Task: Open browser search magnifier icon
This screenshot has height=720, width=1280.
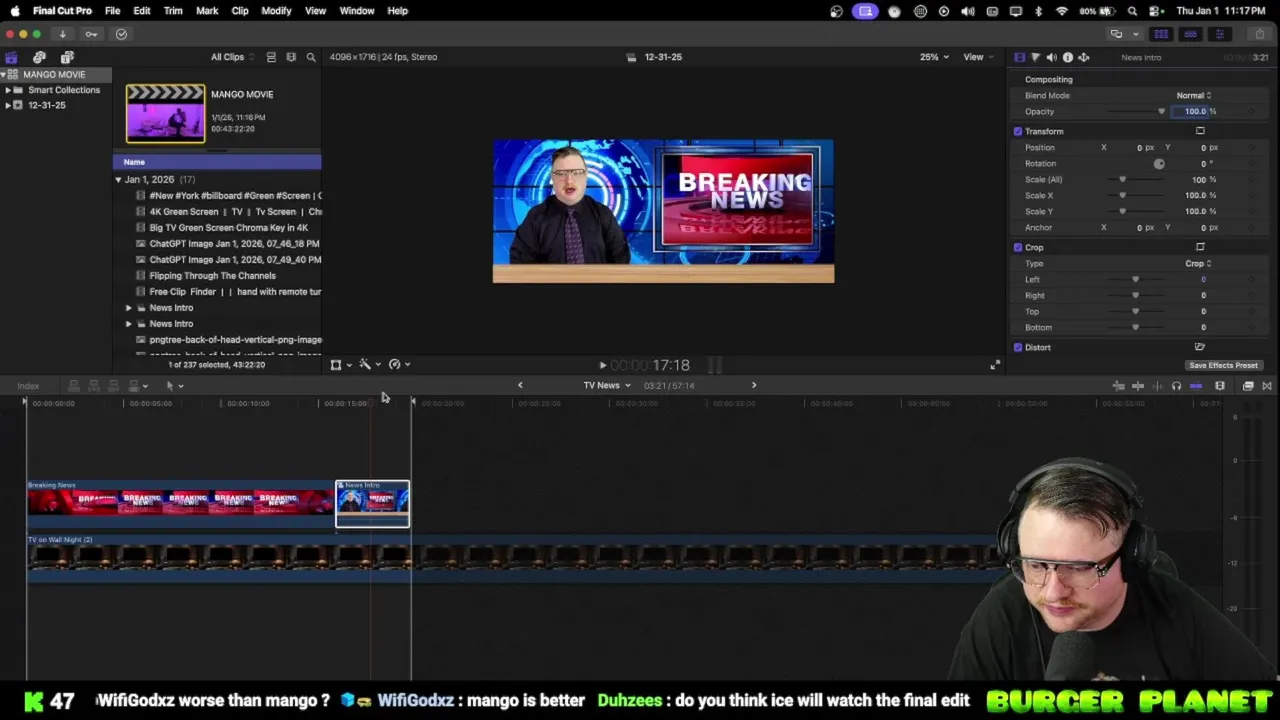Action: coord(311,57)
